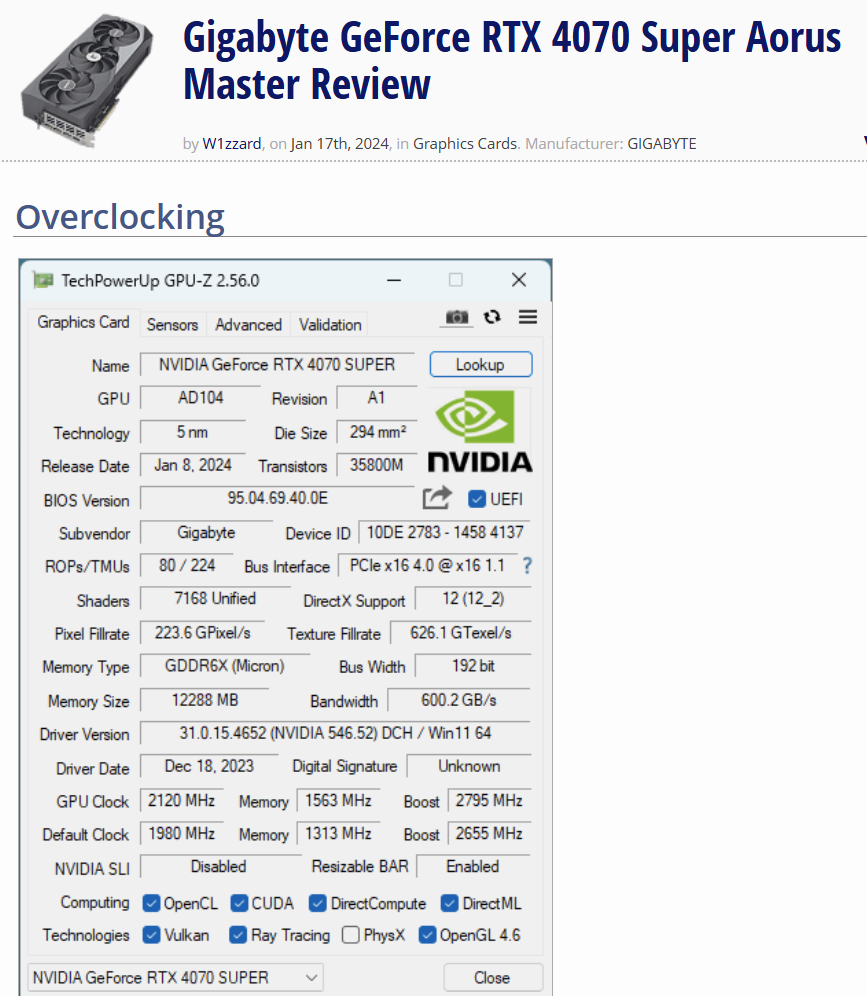This screenshot has height=996, width=867.
Task: Click the Bus Interface question mark icon
Action: 527,565
